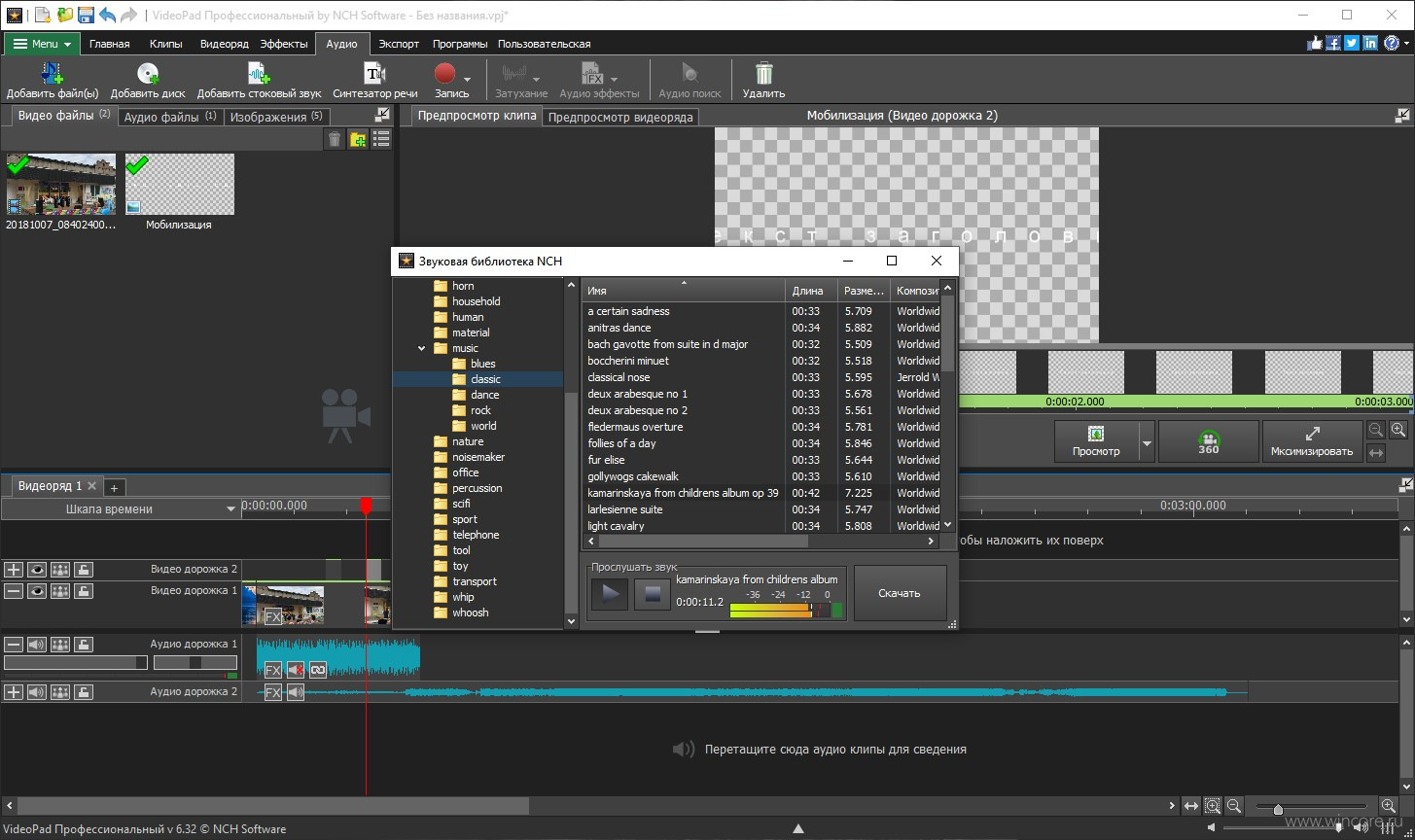Delete selected file in media bin
1415x840 pixels.
point(335,139)
